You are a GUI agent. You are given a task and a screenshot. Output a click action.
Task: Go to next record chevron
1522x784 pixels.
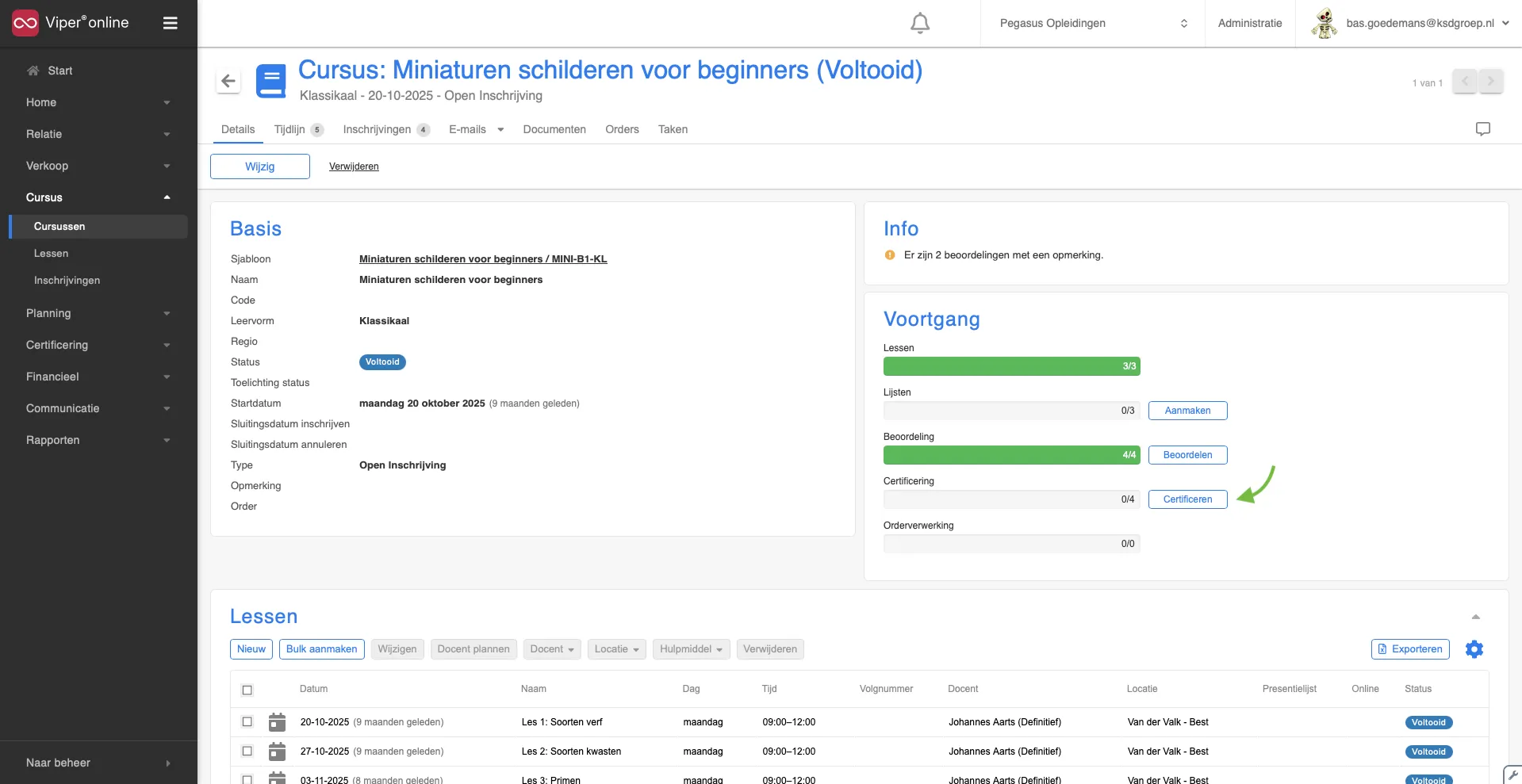click(1490, 81)
